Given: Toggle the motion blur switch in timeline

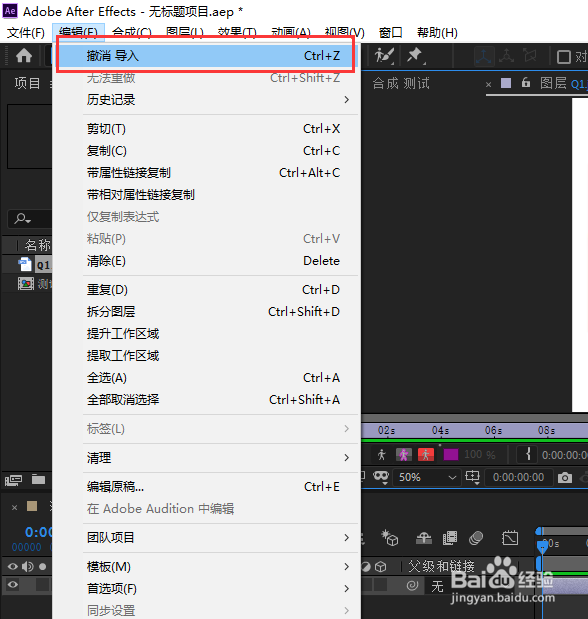Looking at the screenshot, I should tap(476, 538).
